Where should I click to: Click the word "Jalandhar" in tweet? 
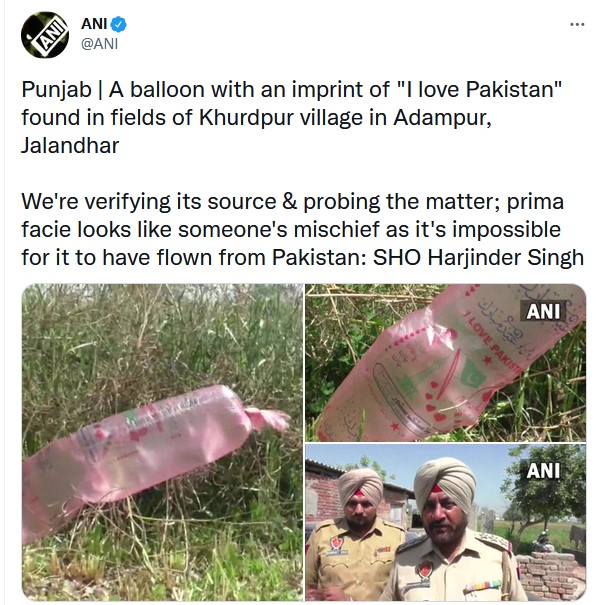pos(70,145)
